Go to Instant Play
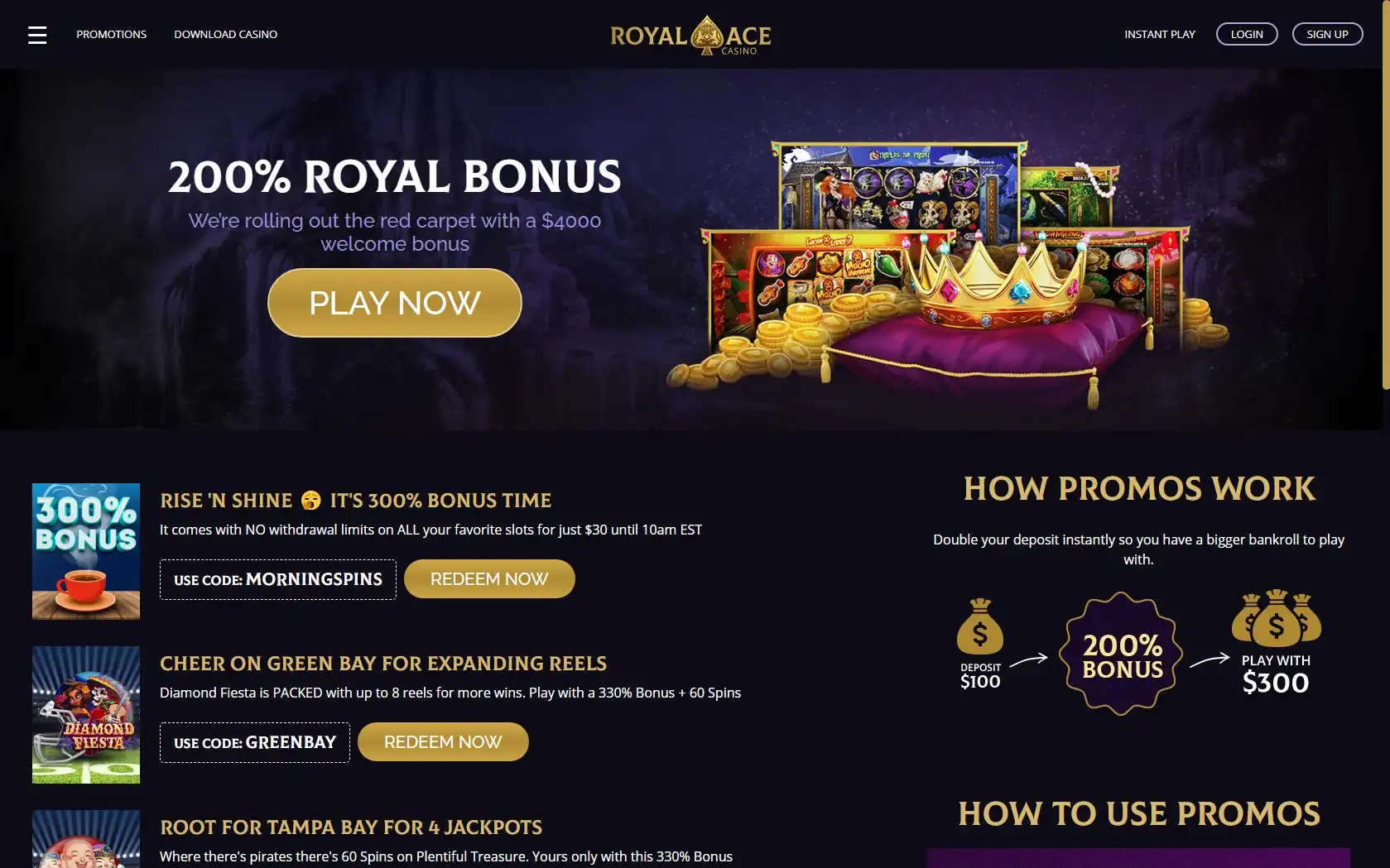The height and width of the screenshot is (868, 1390). (1160, 34)
